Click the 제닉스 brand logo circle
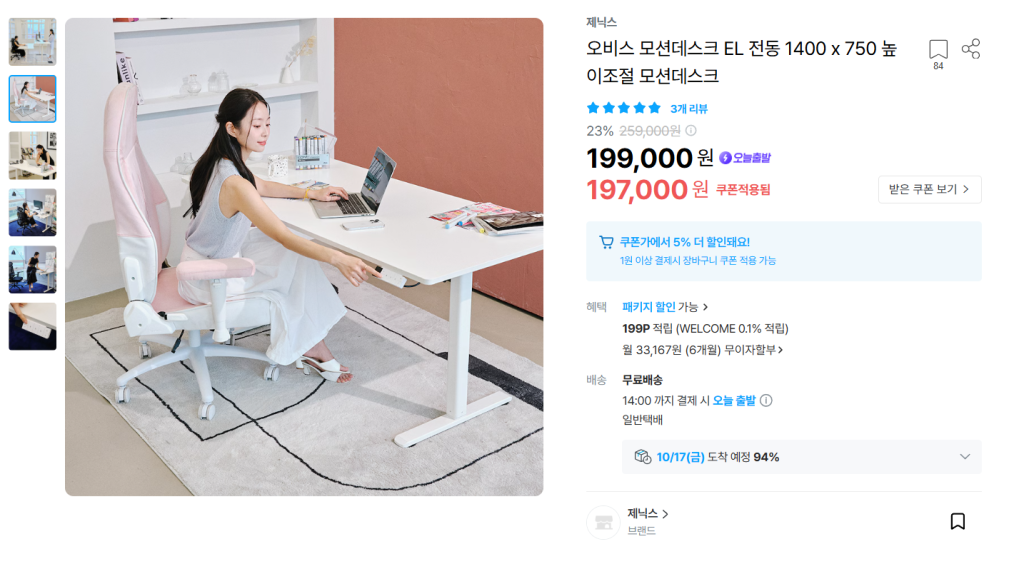The width and height of the screenshot is (1024, 564). 603,522
